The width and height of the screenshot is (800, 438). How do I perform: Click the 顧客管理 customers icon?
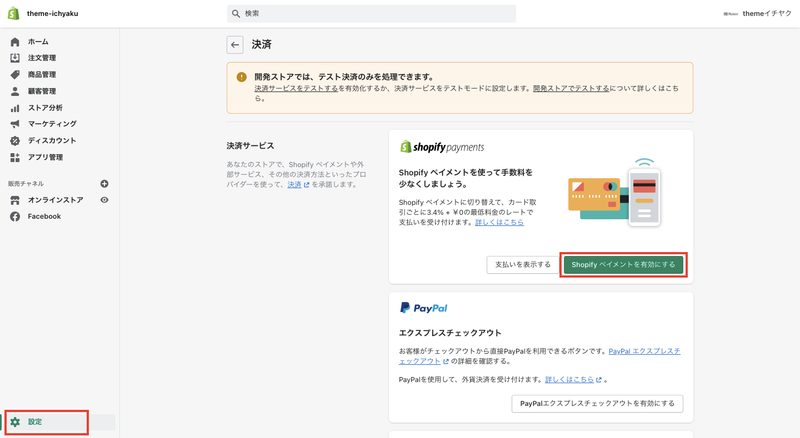15,91
